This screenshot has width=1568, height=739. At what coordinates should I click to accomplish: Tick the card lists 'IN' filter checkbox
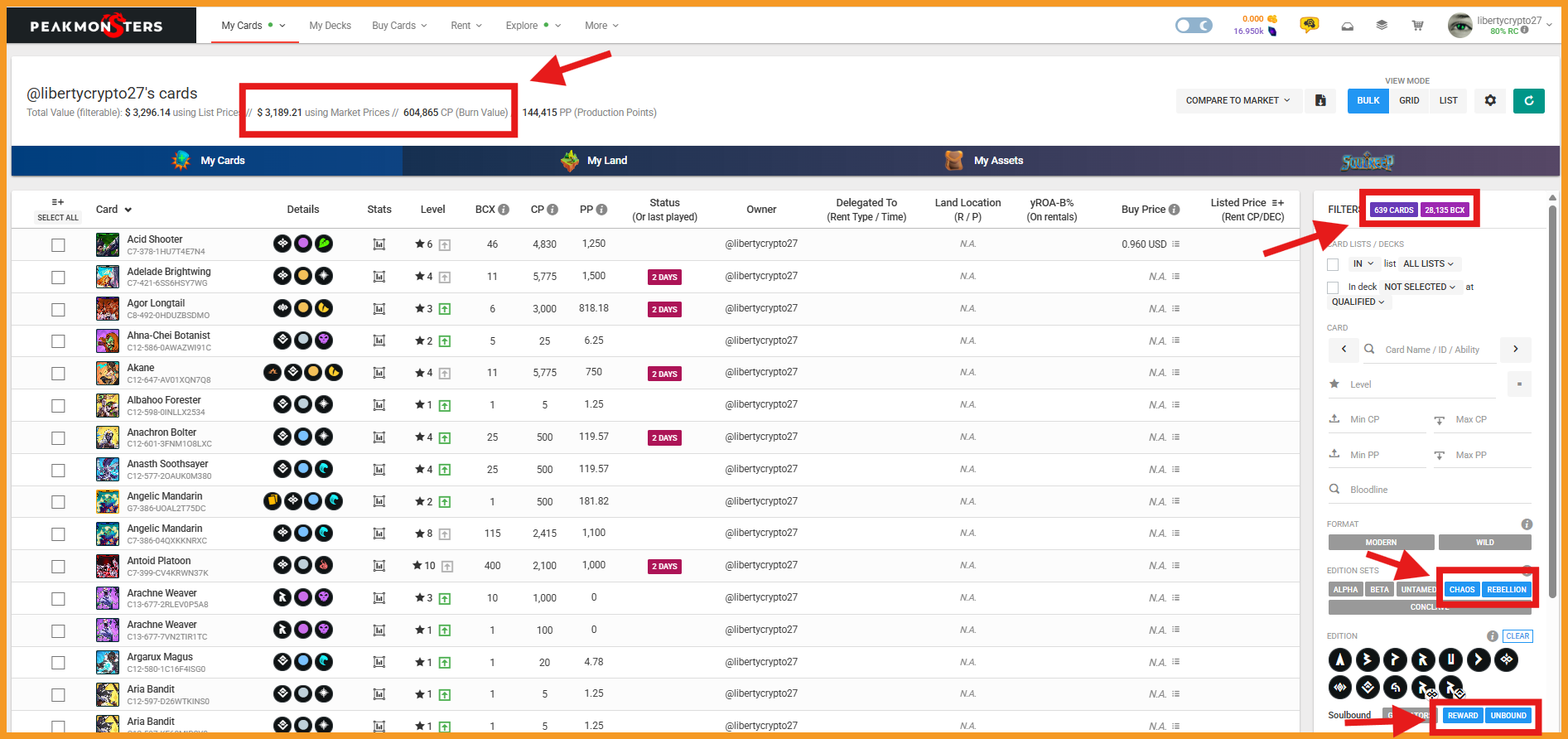coord(1333,264)
